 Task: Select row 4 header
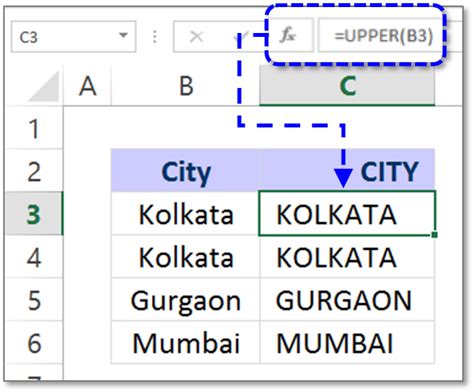coord(34,256)
